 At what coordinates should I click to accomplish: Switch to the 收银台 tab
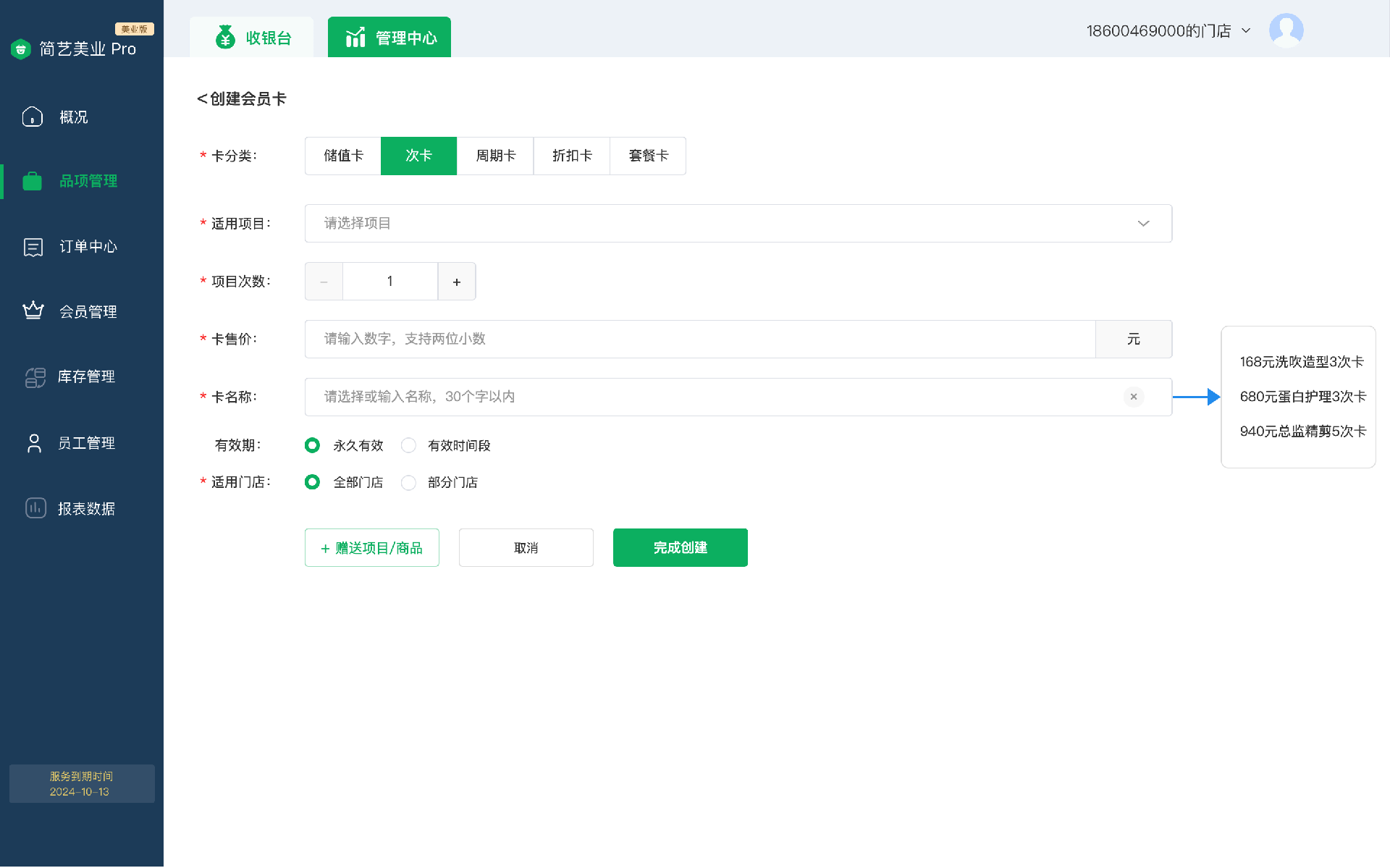[x=252, y=38]
